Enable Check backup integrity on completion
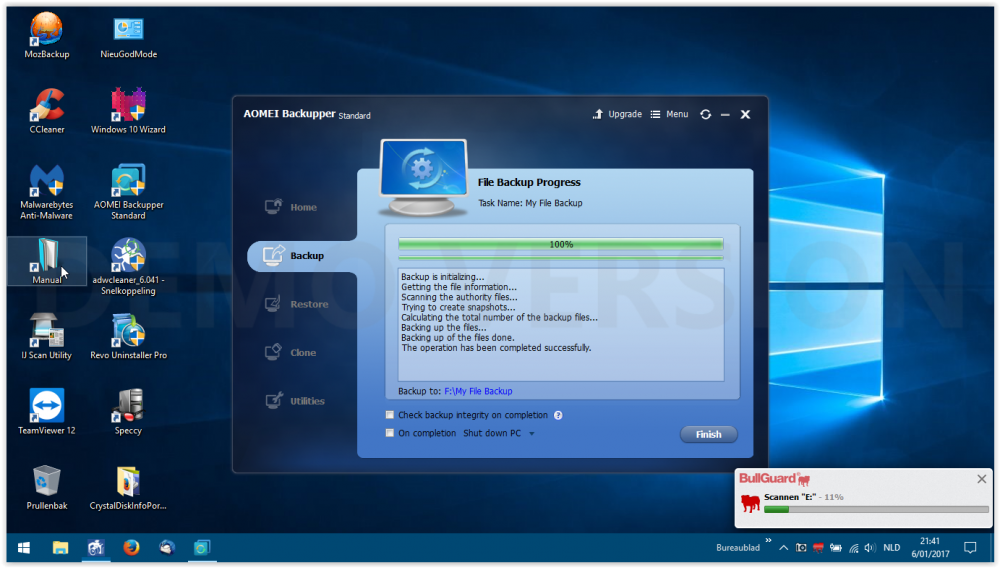 pos(390,415)
